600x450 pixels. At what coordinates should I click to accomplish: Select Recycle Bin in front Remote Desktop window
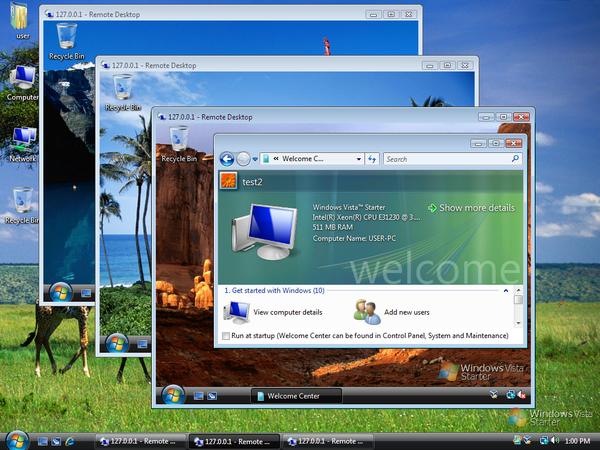pos(179,144)
